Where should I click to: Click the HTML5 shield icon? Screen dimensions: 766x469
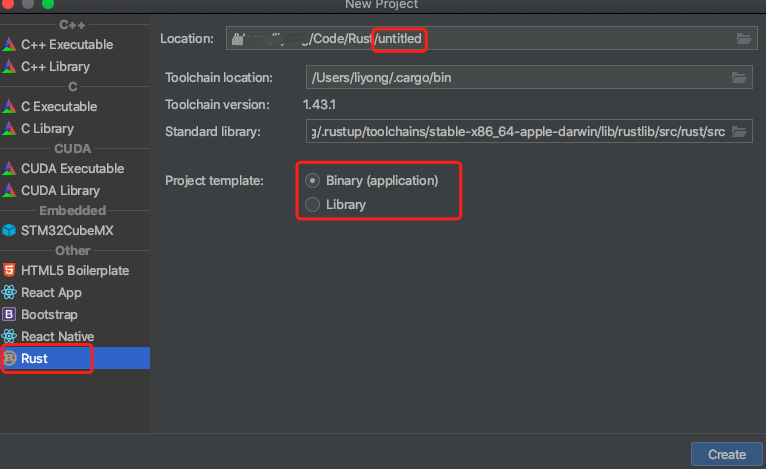coord(9,270)
